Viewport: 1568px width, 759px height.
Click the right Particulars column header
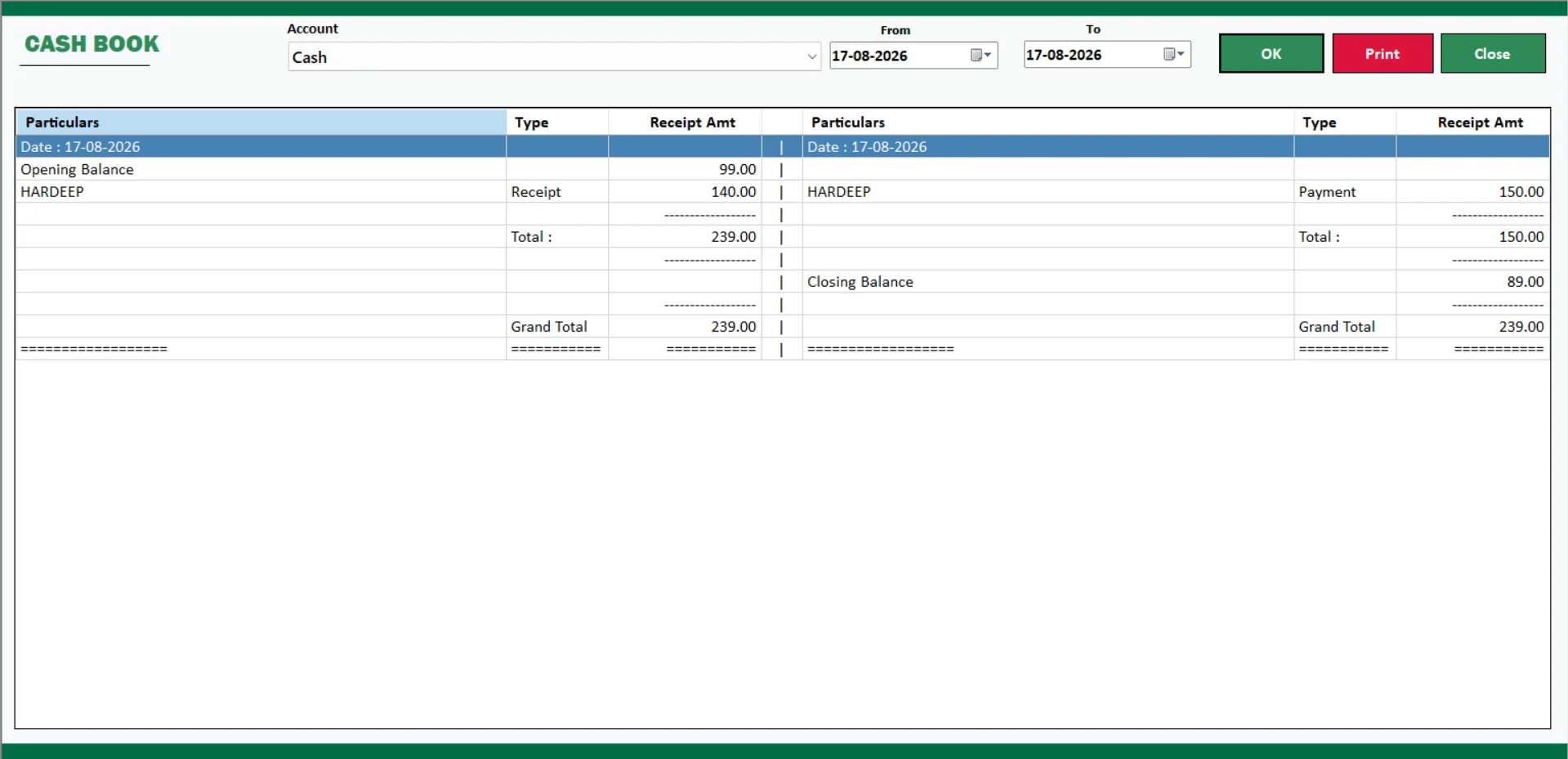coord(1048,123)
